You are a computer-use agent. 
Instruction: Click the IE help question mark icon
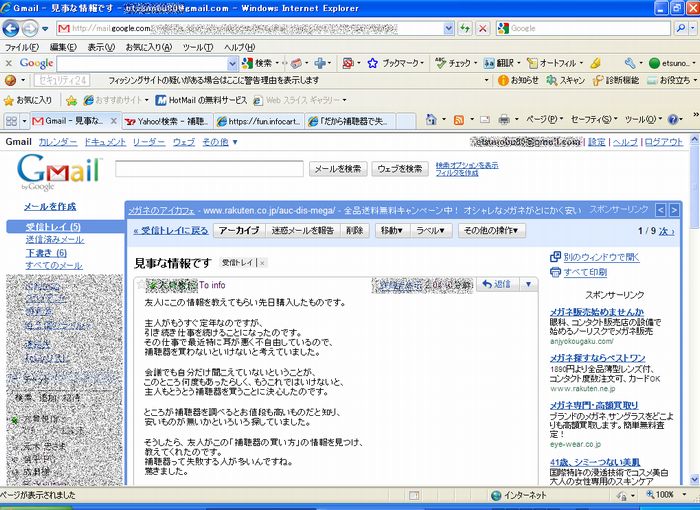coord(673,120)
